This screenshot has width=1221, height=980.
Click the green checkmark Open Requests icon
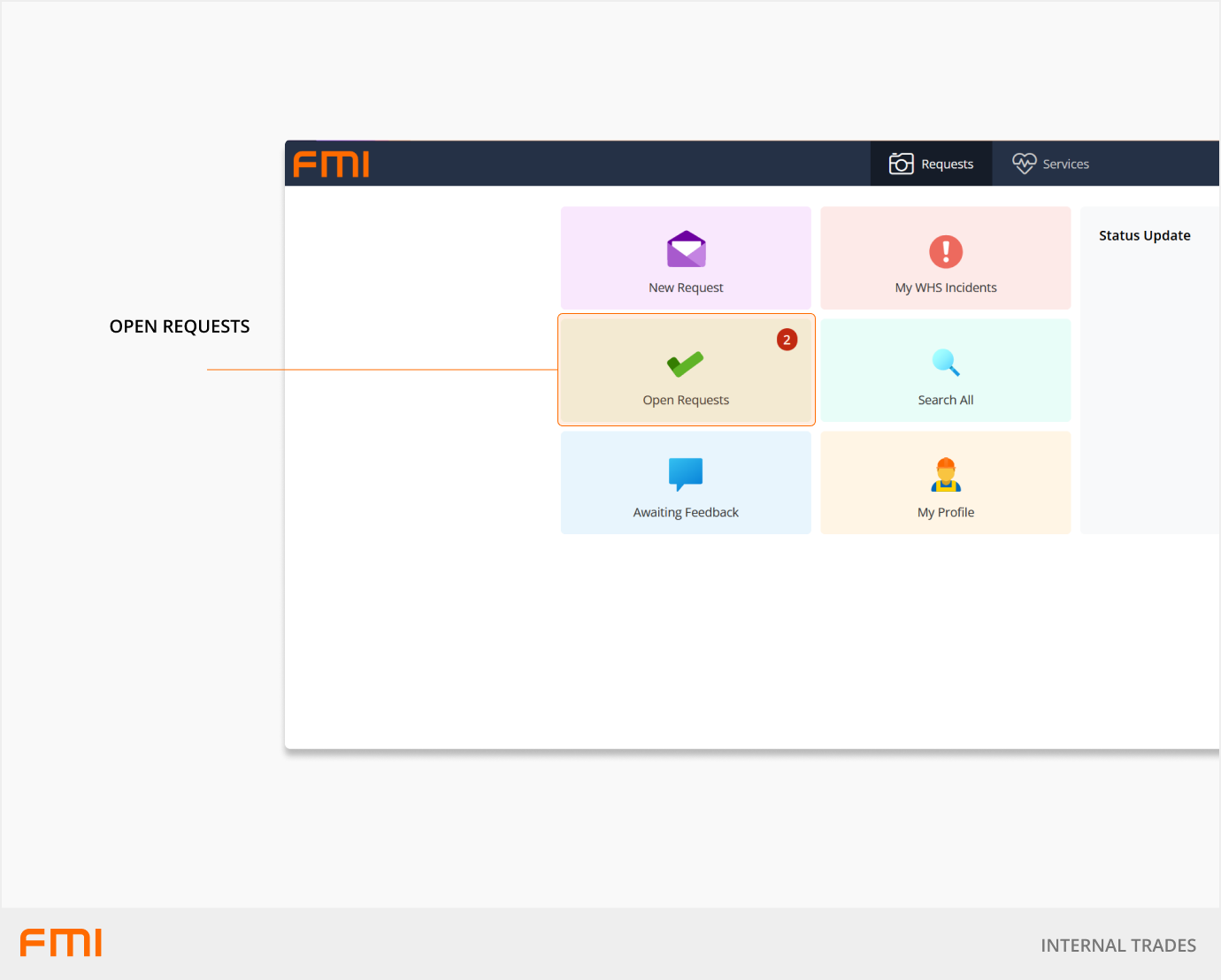(x=686, y=364)
